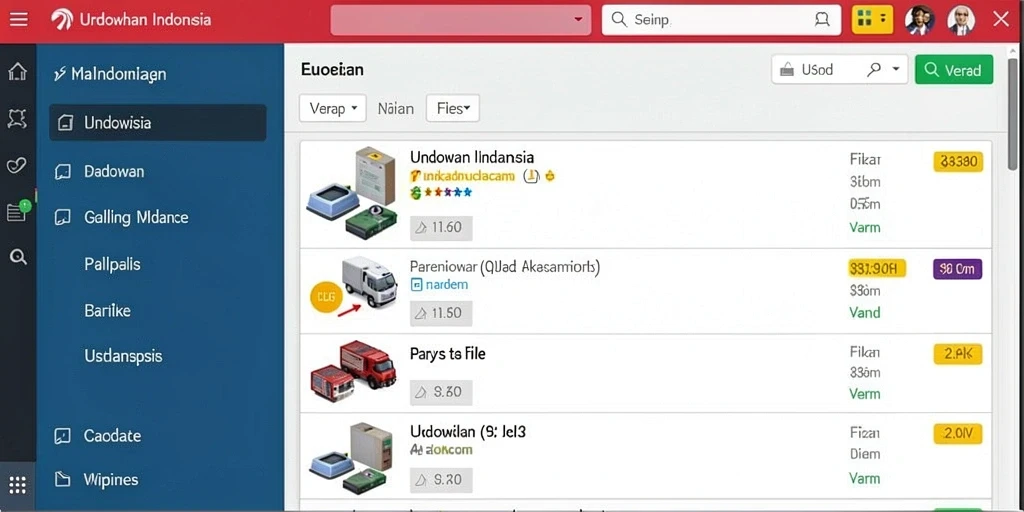Click the puzzle-shaped icon in left rail
This screenshot has width=1024, height=512.
coord(17,118)
